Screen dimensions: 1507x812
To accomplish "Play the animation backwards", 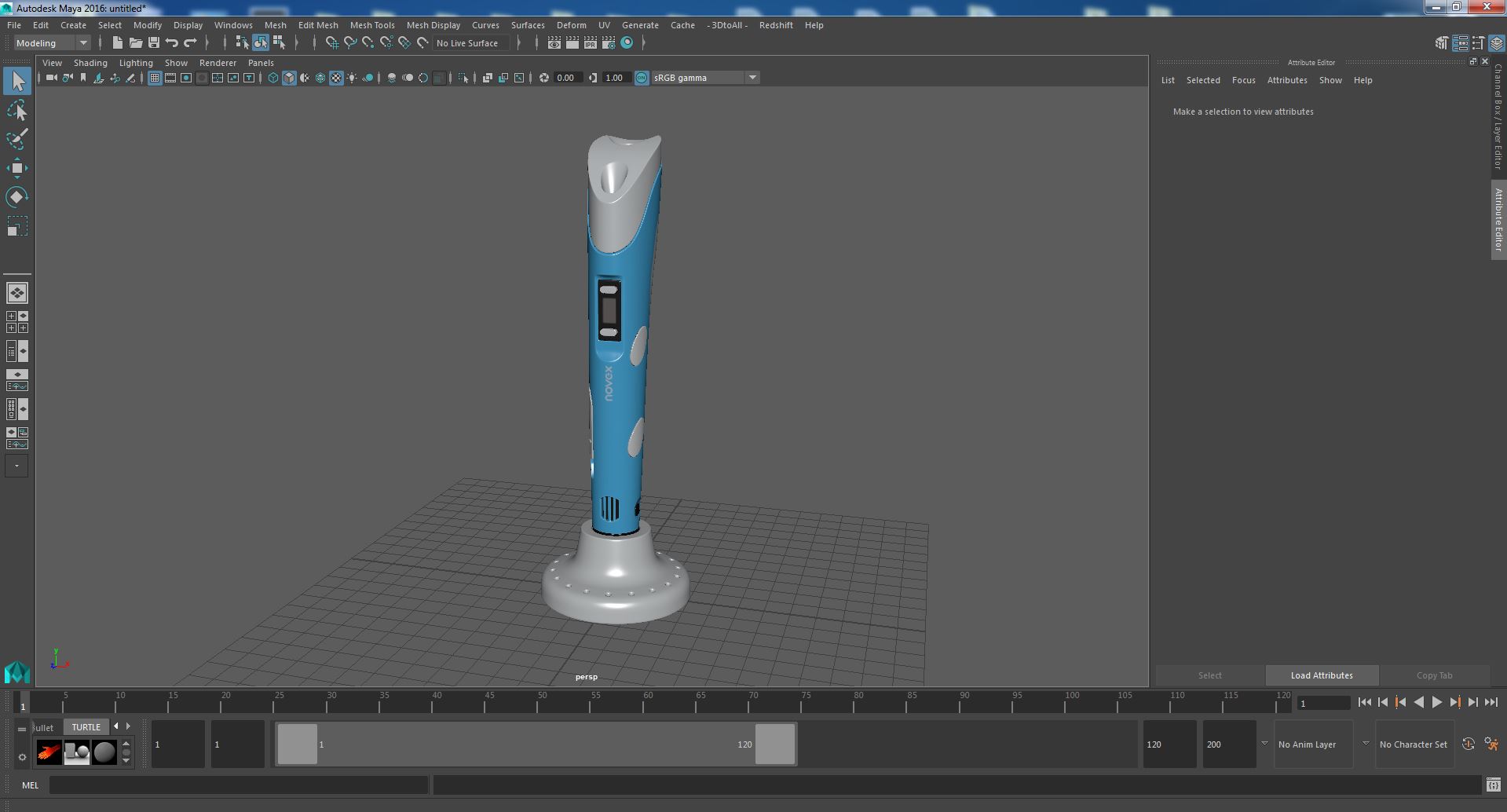I will click(1418, 703).
